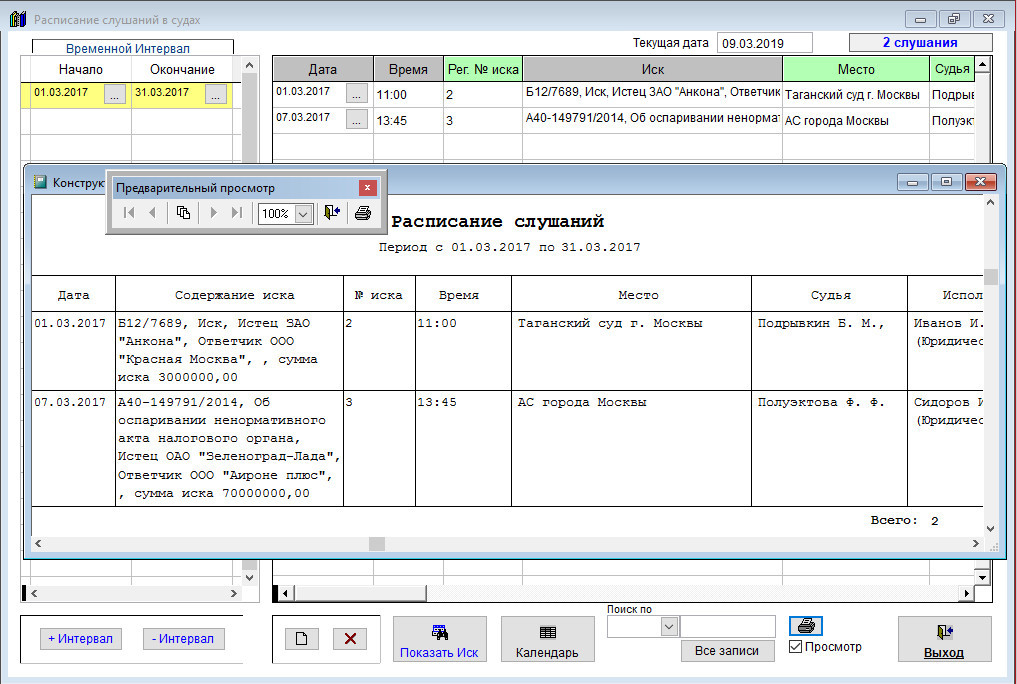
Task: Click the Рег. № иска column header
Action: tap(483, 69)
